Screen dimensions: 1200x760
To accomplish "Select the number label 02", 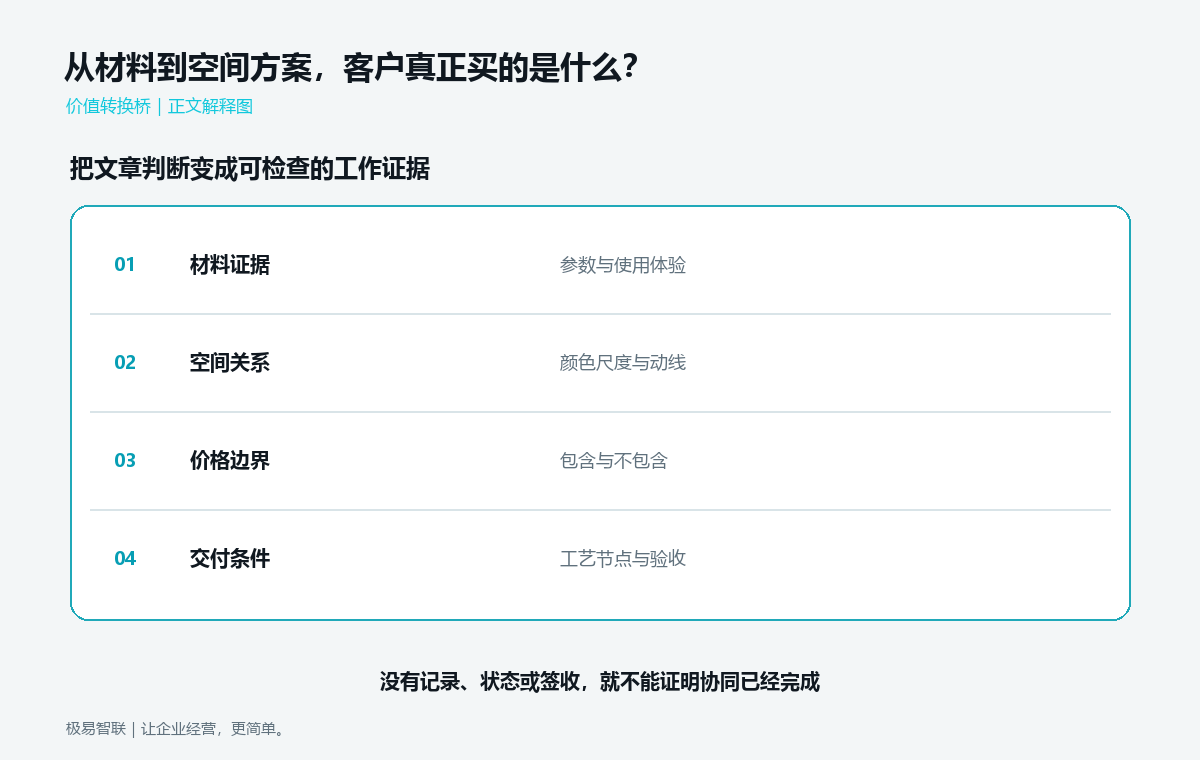I will 125,363.
